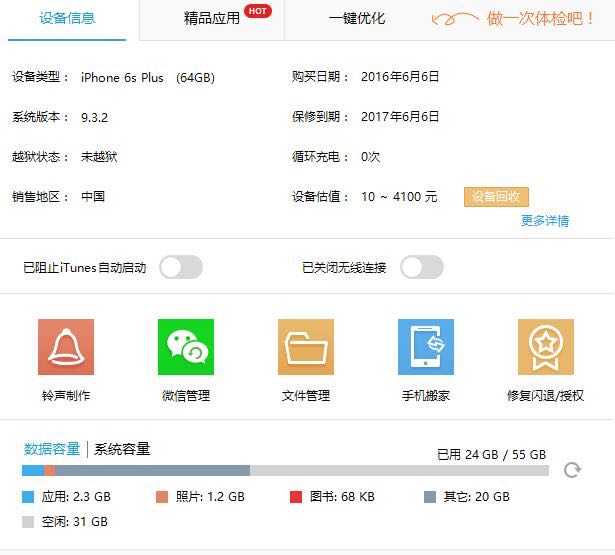Select the device type text iPhone 6s Plus
This screenshot has height=555, width=615.
pyautogui.click(x=122, y=78)
